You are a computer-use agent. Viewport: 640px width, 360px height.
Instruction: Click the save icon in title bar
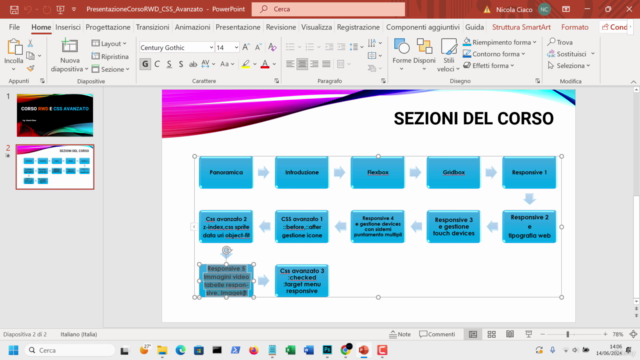14,9
